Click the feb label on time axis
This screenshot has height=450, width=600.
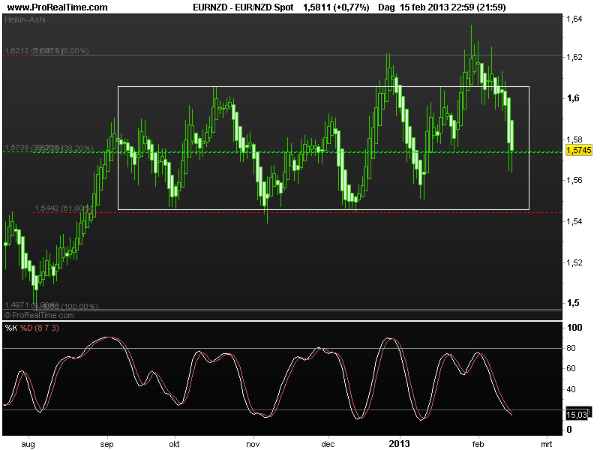(x=478, y=444)
